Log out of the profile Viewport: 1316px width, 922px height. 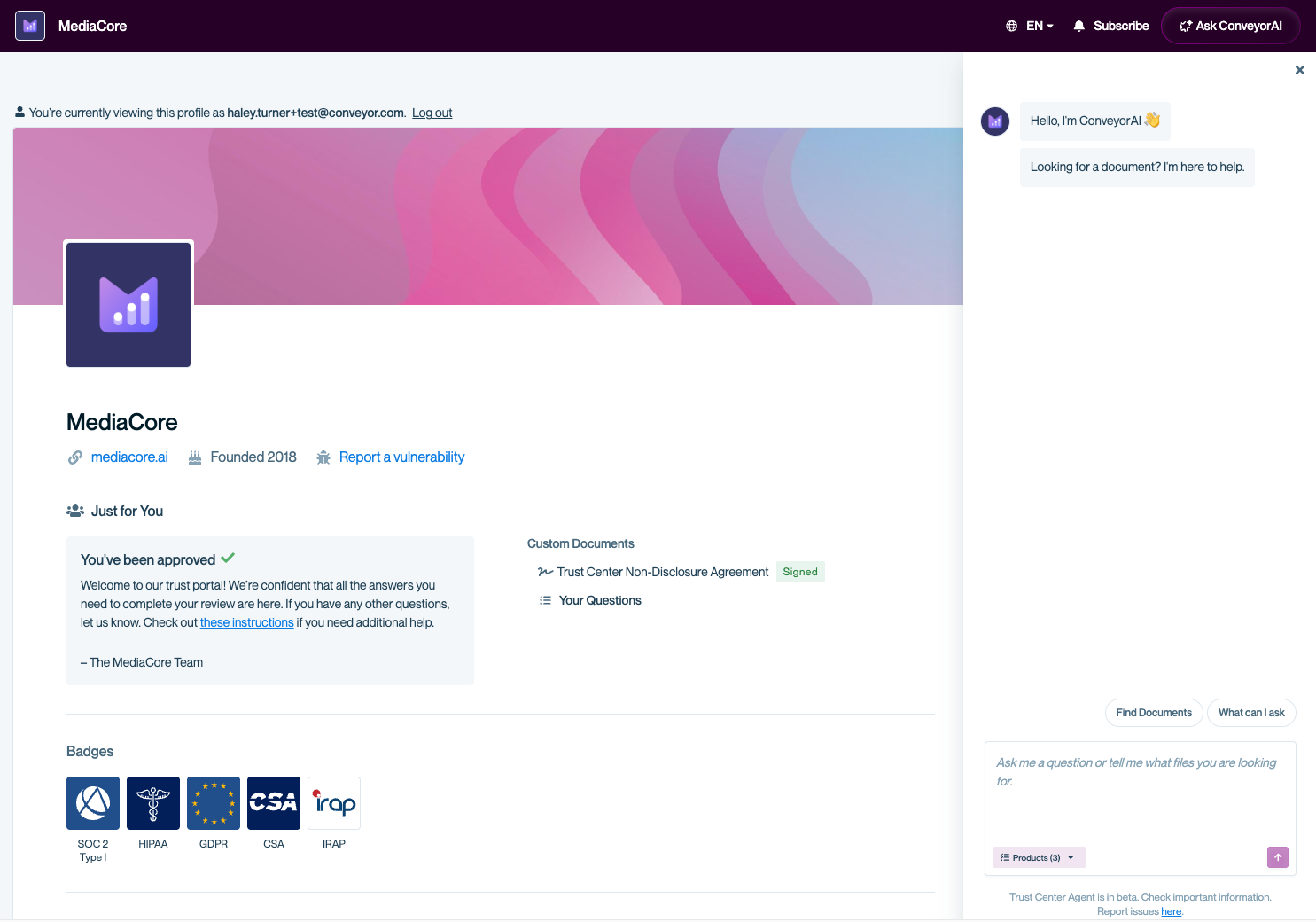tap(432, 113)
